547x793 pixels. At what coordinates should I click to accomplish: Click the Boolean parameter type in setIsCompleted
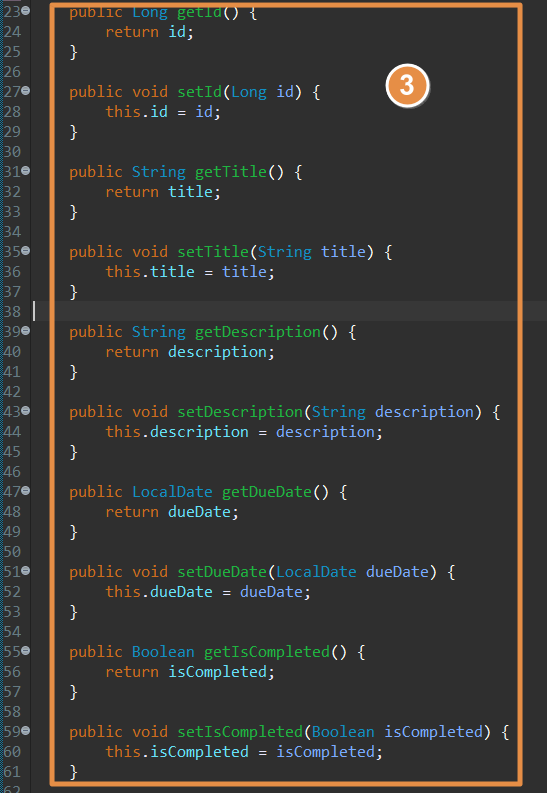tap(343, 732)
